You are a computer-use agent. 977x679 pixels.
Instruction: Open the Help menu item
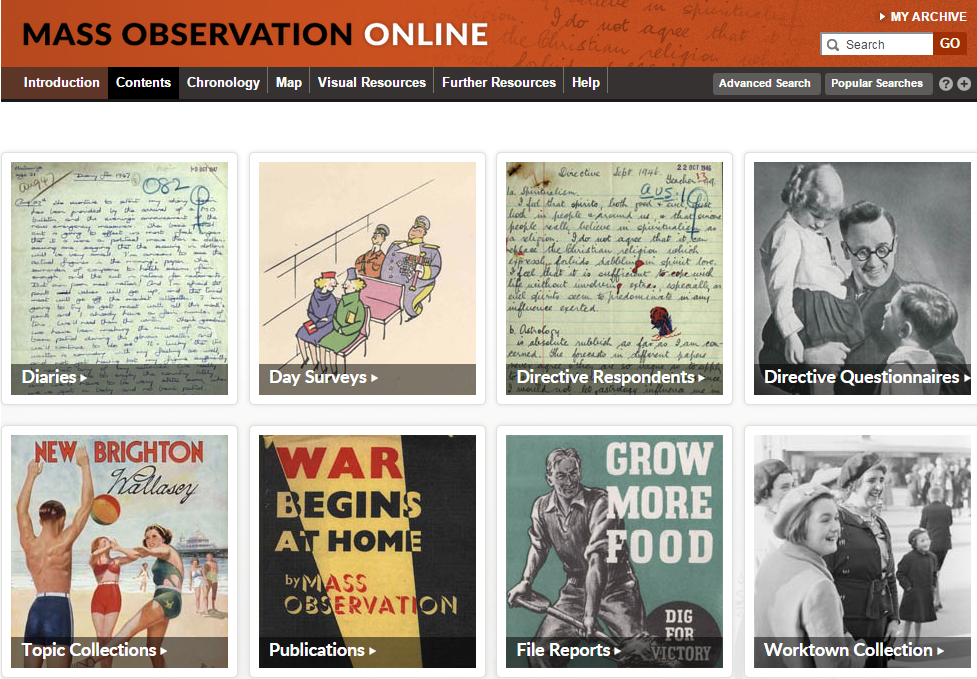586,82
